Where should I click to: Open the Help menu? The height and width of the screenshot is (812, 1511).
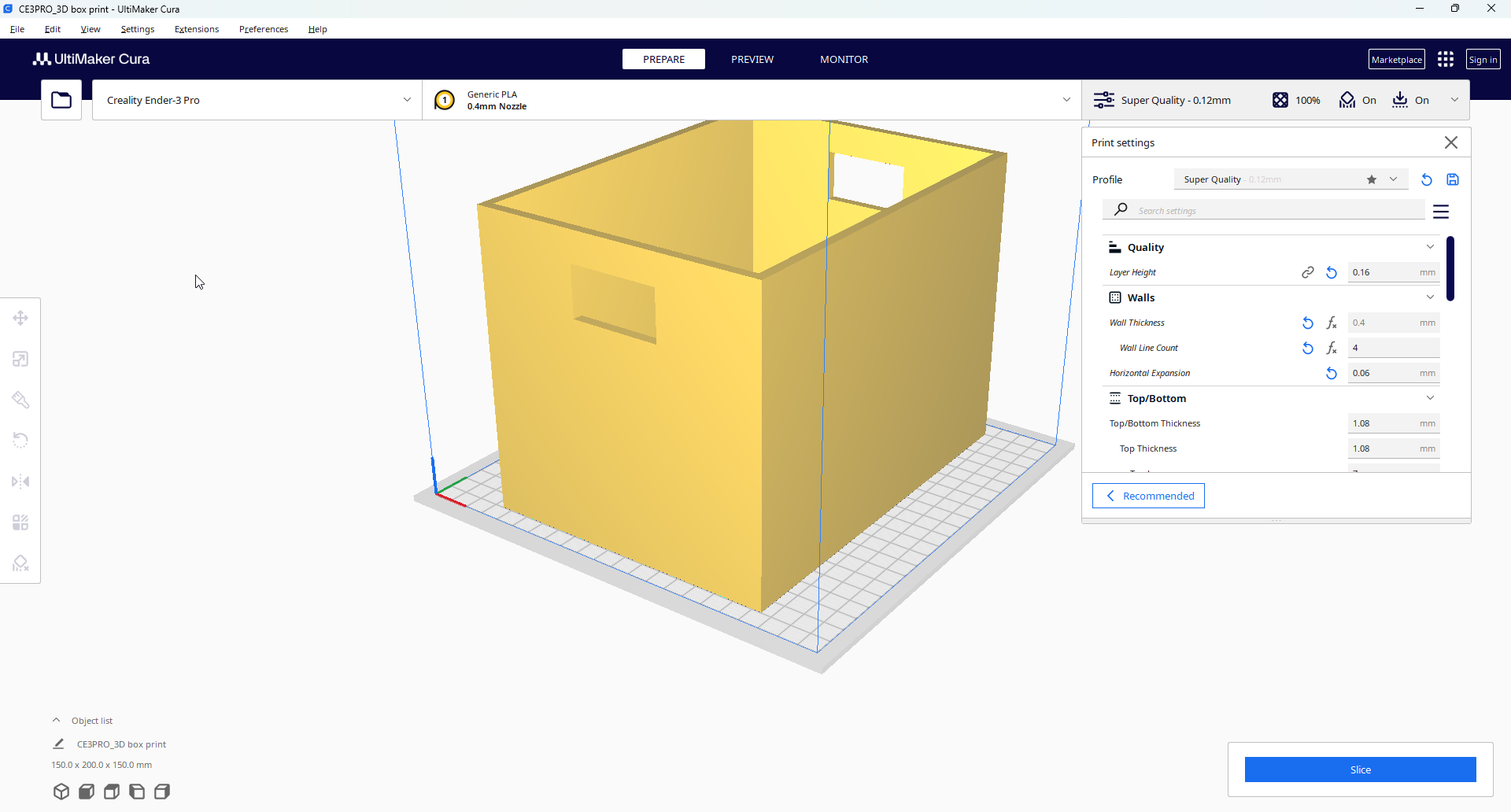coord(318,29)
